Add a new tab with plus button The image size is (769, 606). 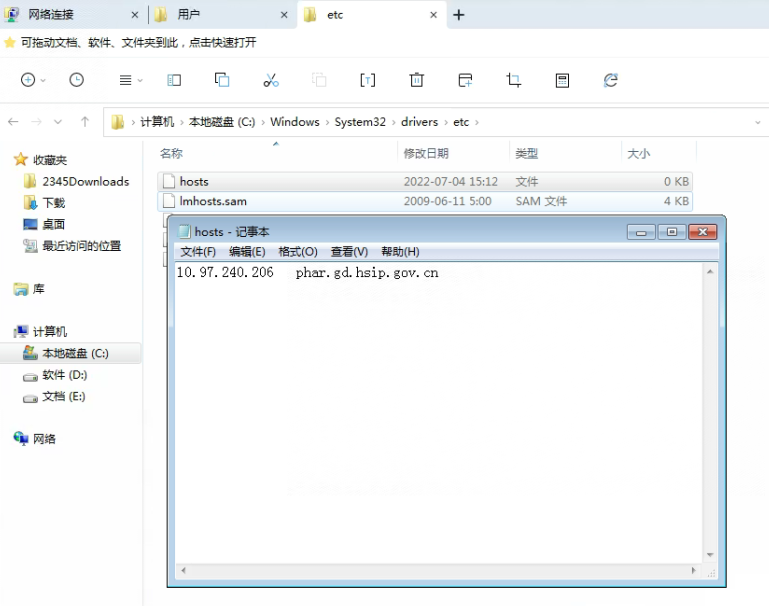[x=459, y=15]
